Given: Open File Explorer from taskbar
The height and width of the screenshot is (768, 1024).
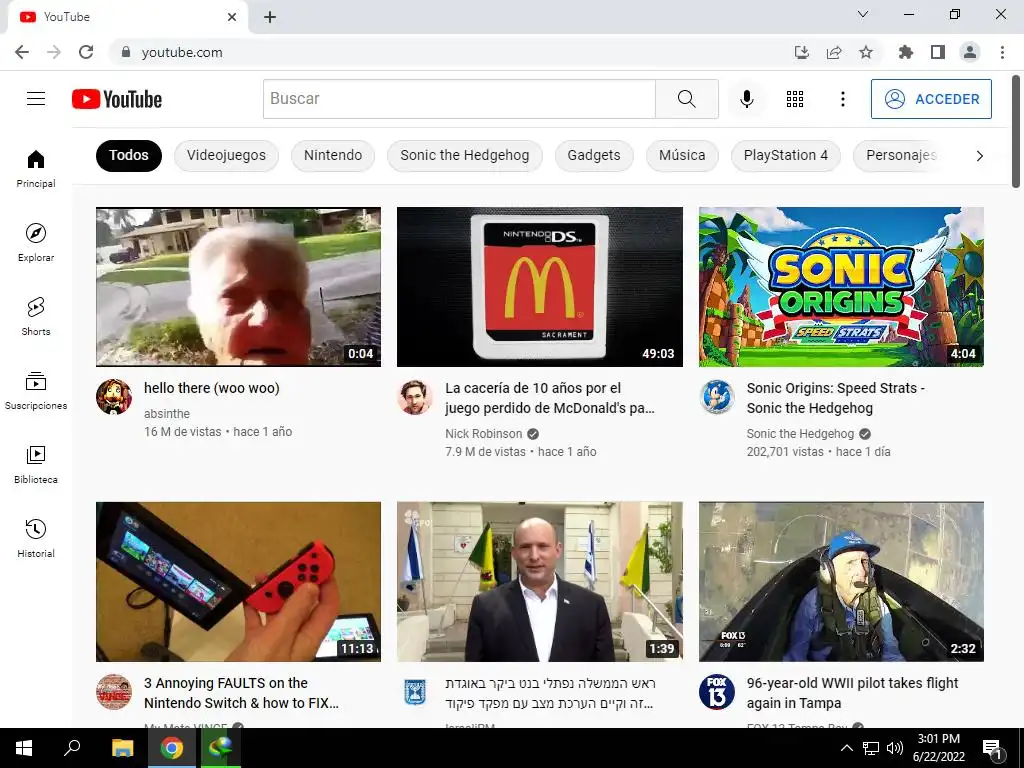Looking at the screenshot, I should [x=122, y=748].
